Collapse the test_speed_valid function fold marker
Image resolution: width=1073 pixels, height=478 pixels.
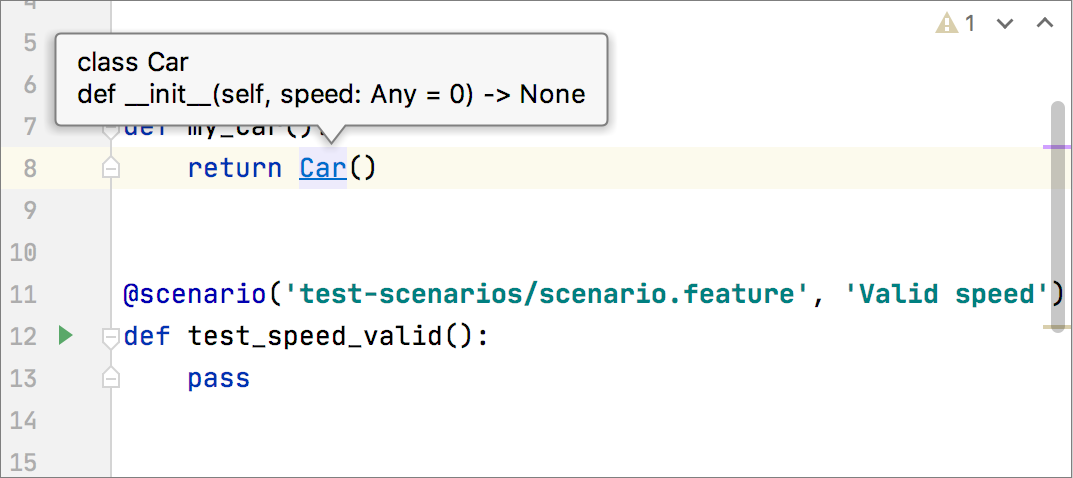pyautogui.click(x=111, y=337)
